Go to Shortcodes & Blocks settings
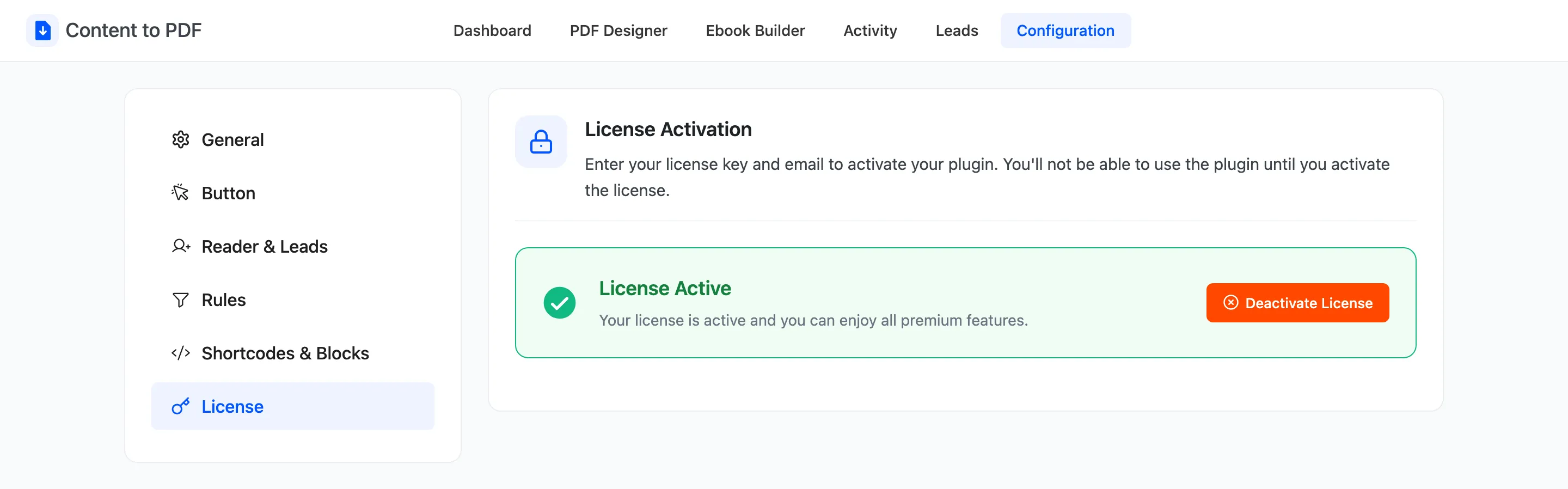The image size is (1568, 489). [293, 353]
